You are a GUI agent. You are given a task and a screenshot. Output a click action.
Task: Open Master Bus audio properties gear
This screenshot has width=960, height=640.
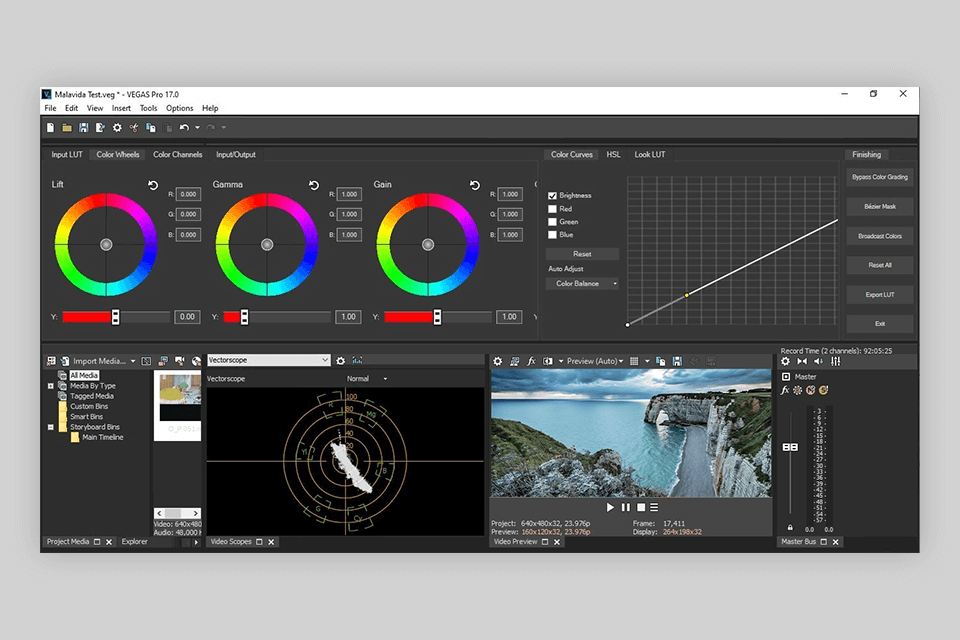click(786, 361)
